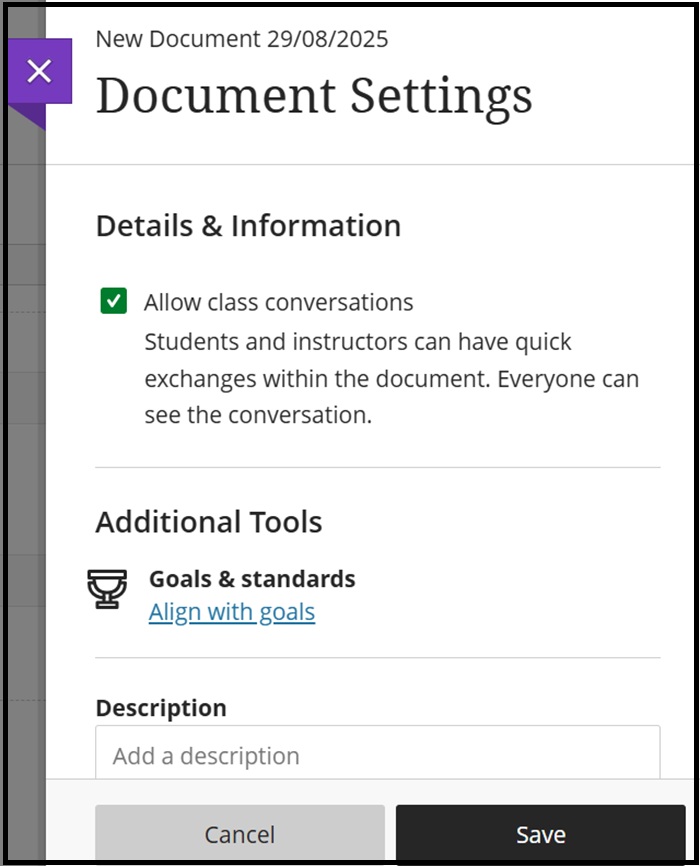Click the divider line above the Description label

(x=377, y=658)
